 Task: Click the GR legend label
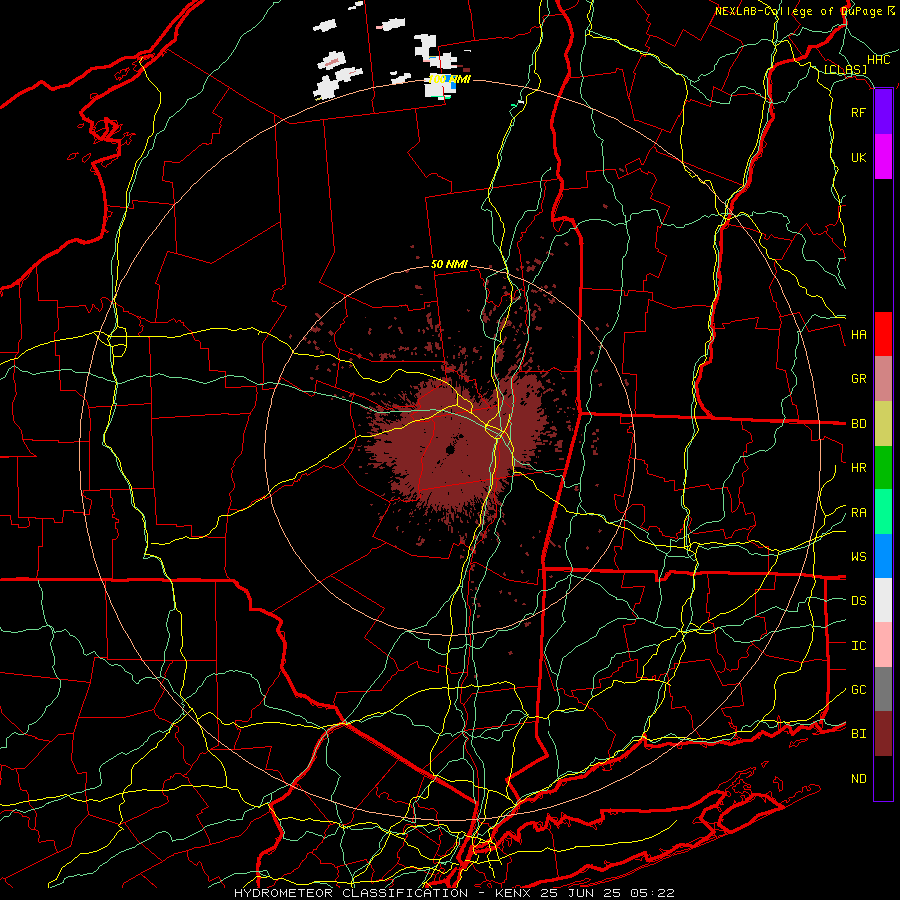click(x=858, y=379)
